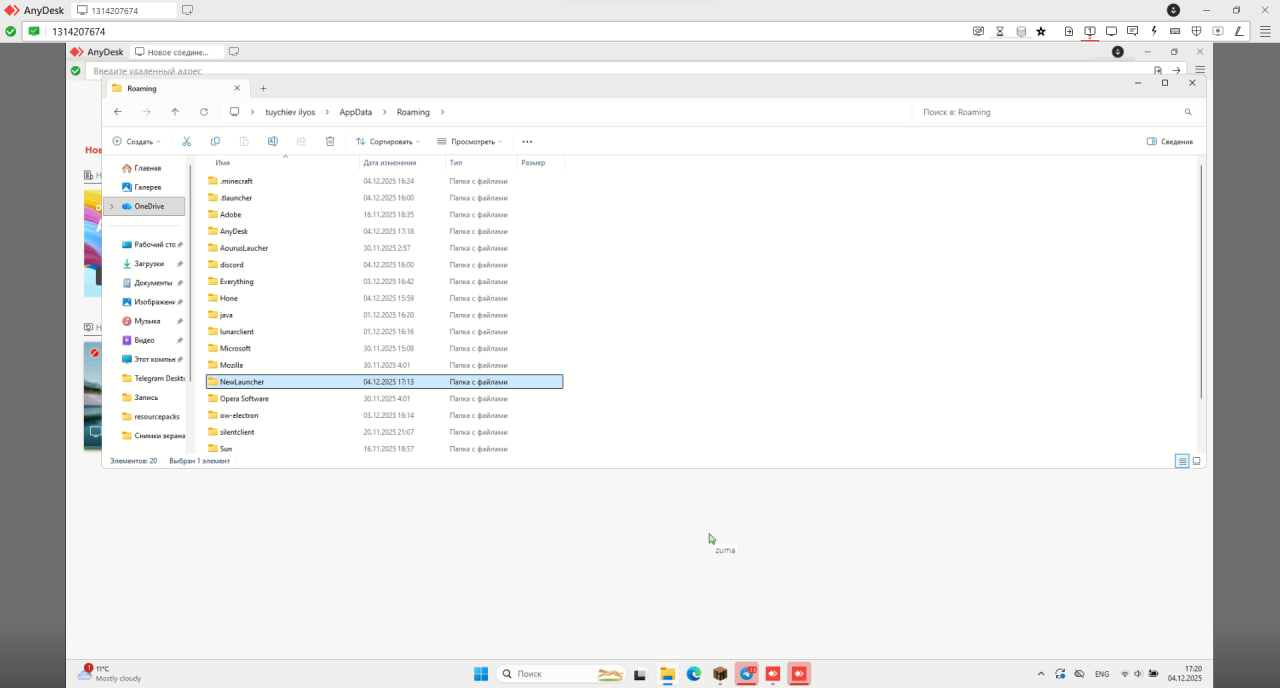Open the .minecraft folder row
The height and width of the screenshot is (688, 1280).
click(237, 181)
